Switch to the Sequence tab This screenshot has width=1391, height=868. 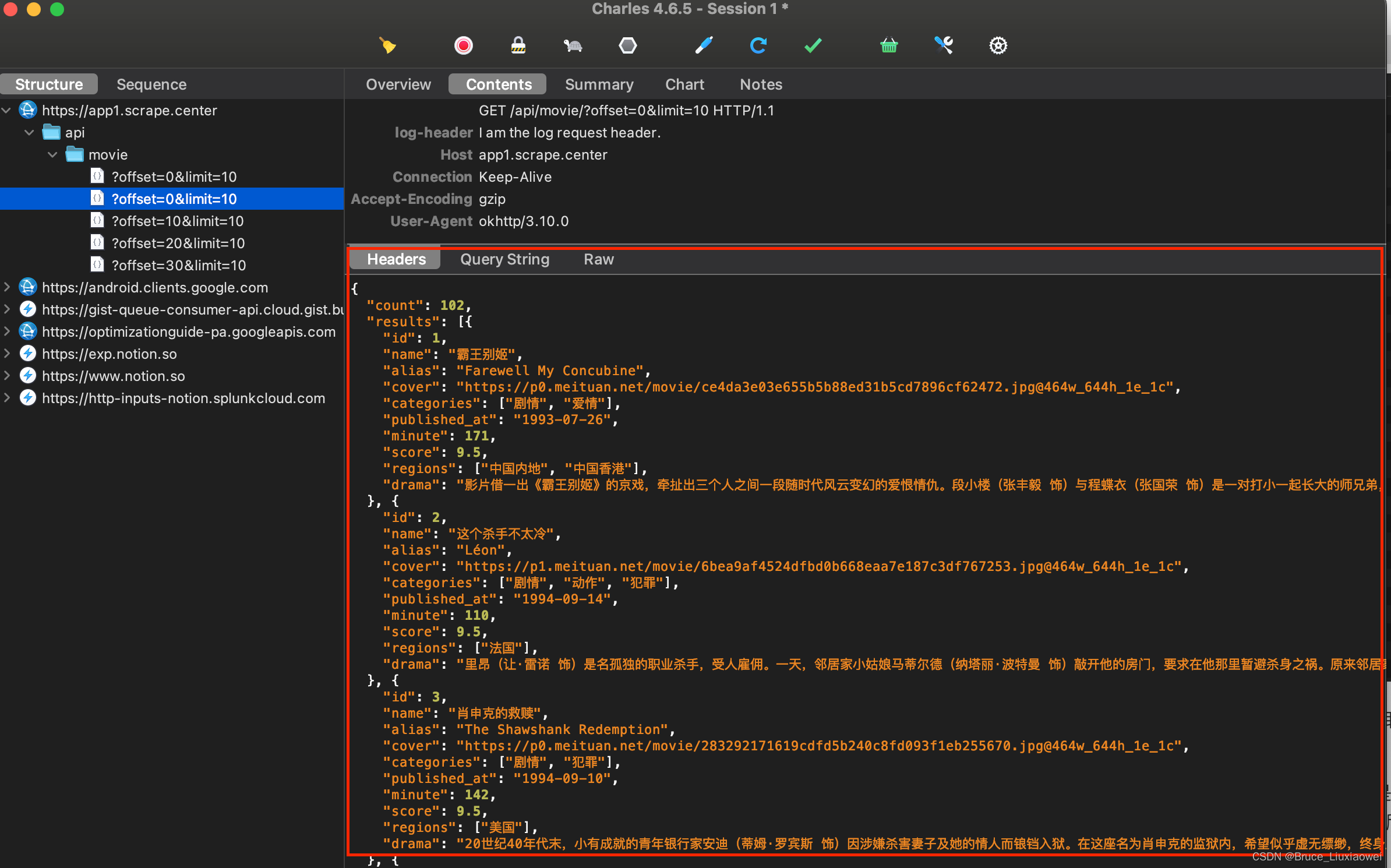pyautogui.click(x=151, y=84)
